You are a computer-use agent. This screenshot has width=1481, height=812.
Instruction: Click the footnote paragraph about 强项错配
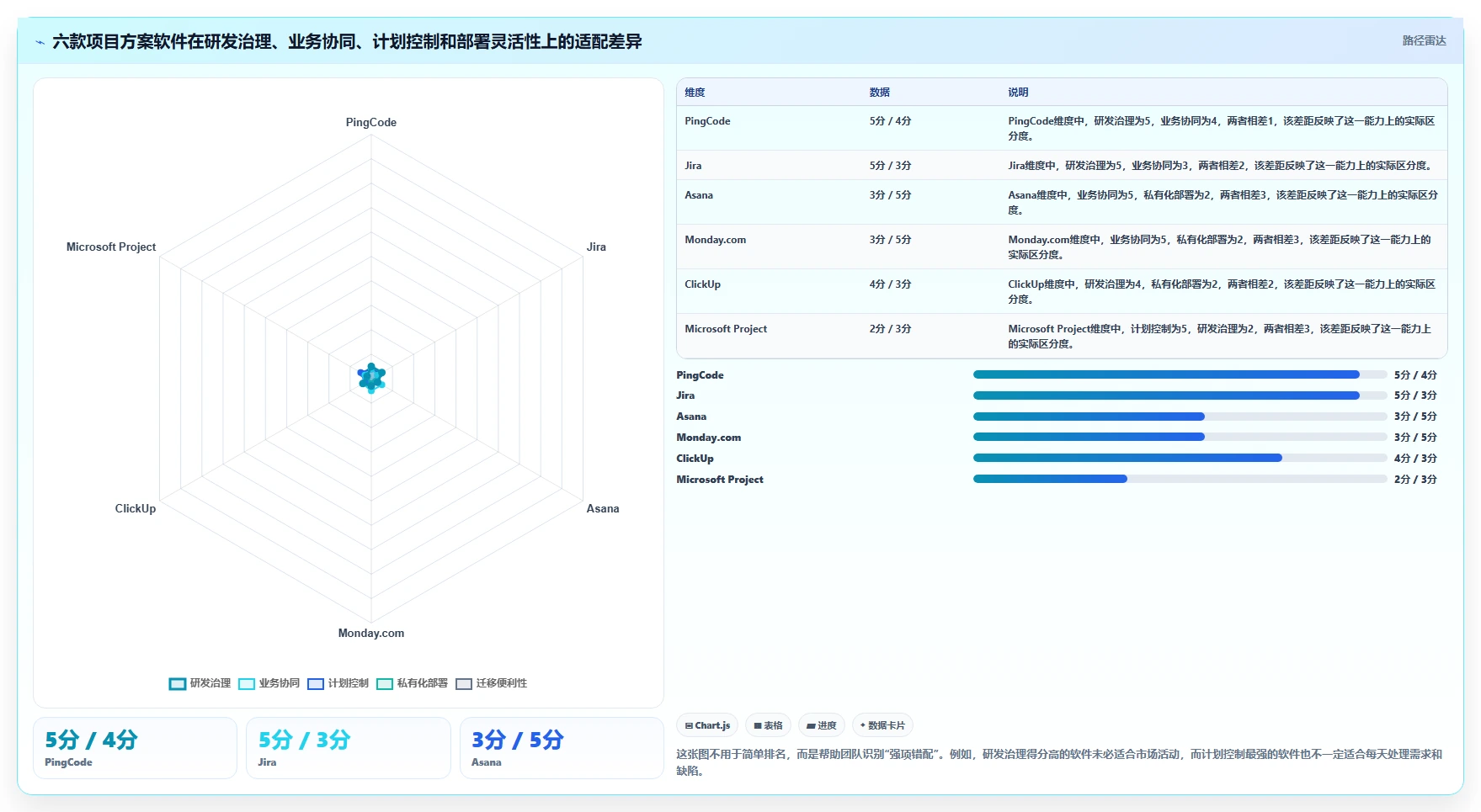tap(1059, 762)
